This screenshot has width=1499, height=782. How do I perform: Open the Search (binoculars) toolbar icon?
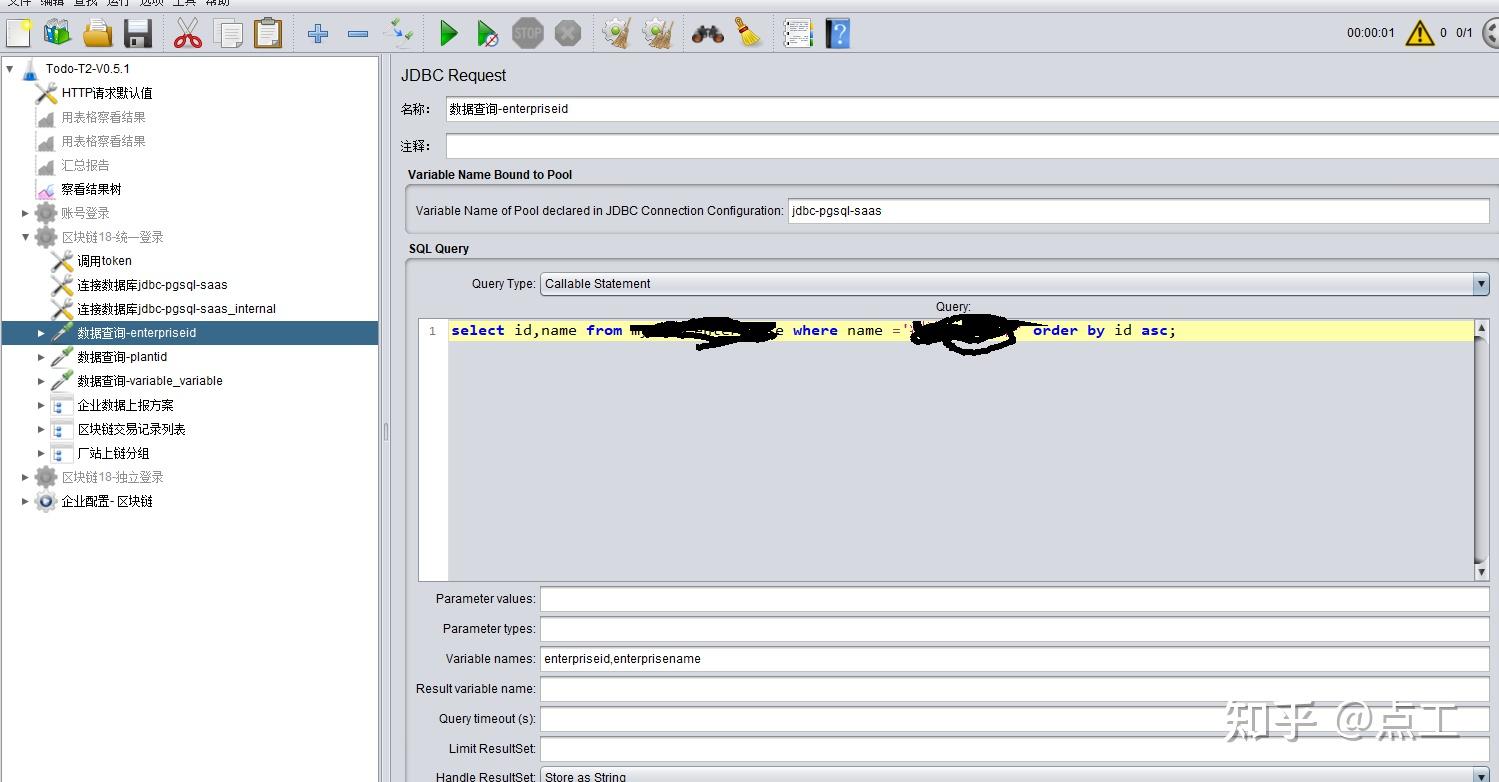coord(707,32)
